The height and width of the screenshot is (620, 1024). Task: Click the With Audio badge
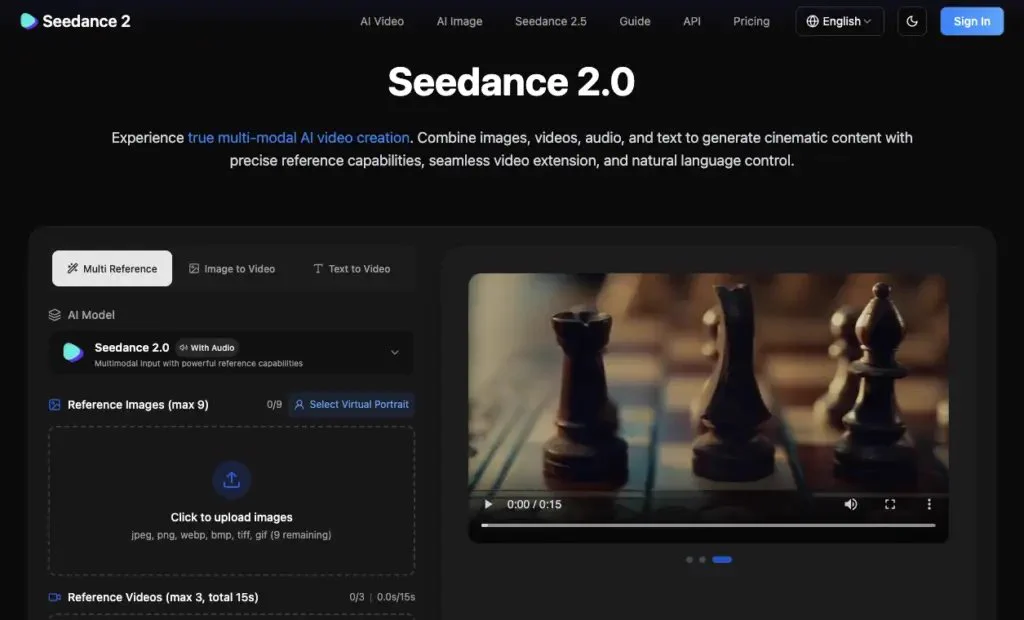click(206, 348)
